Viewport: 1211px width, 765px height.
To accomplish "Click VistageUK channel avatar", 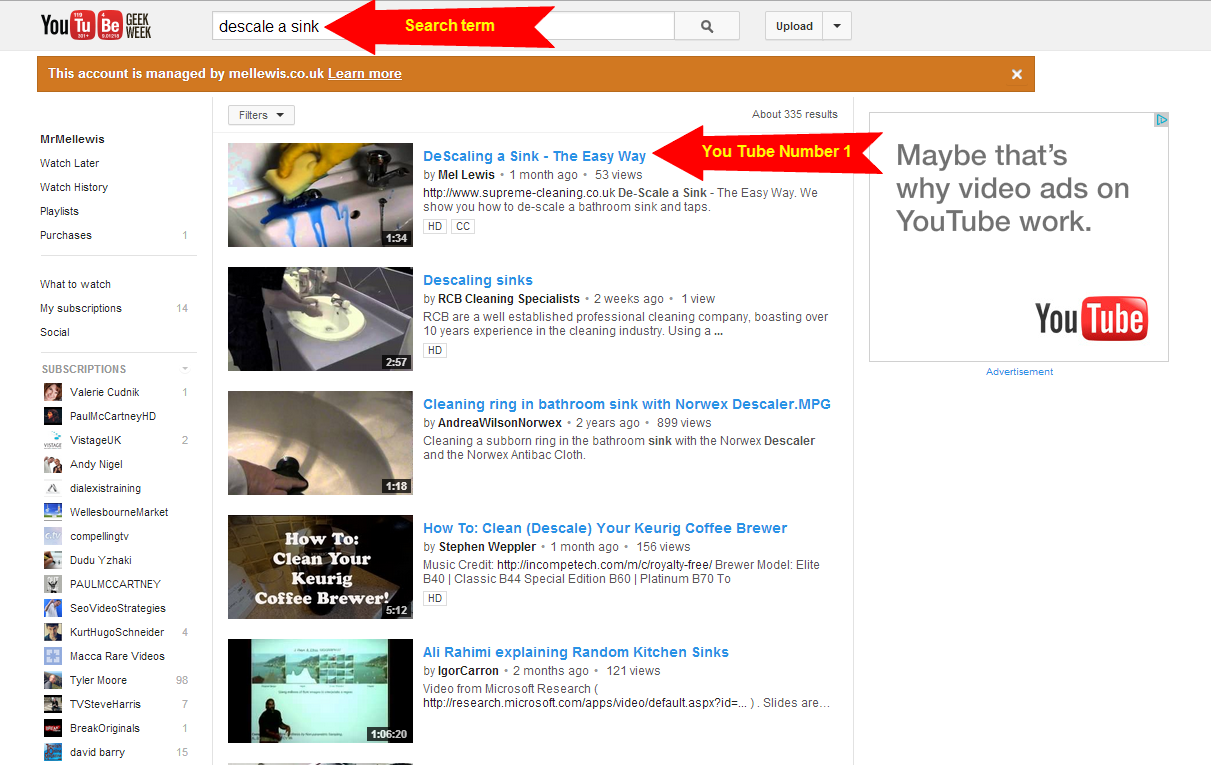I will [x=53, y=440].
